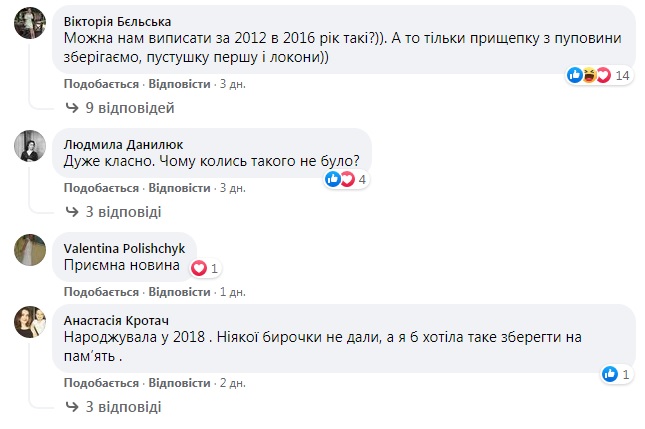Screen dimensions: 645x429
Task: Open Valentina Polishchyk's profile picture
Action: pyautogui.click(x=29, y=249)
